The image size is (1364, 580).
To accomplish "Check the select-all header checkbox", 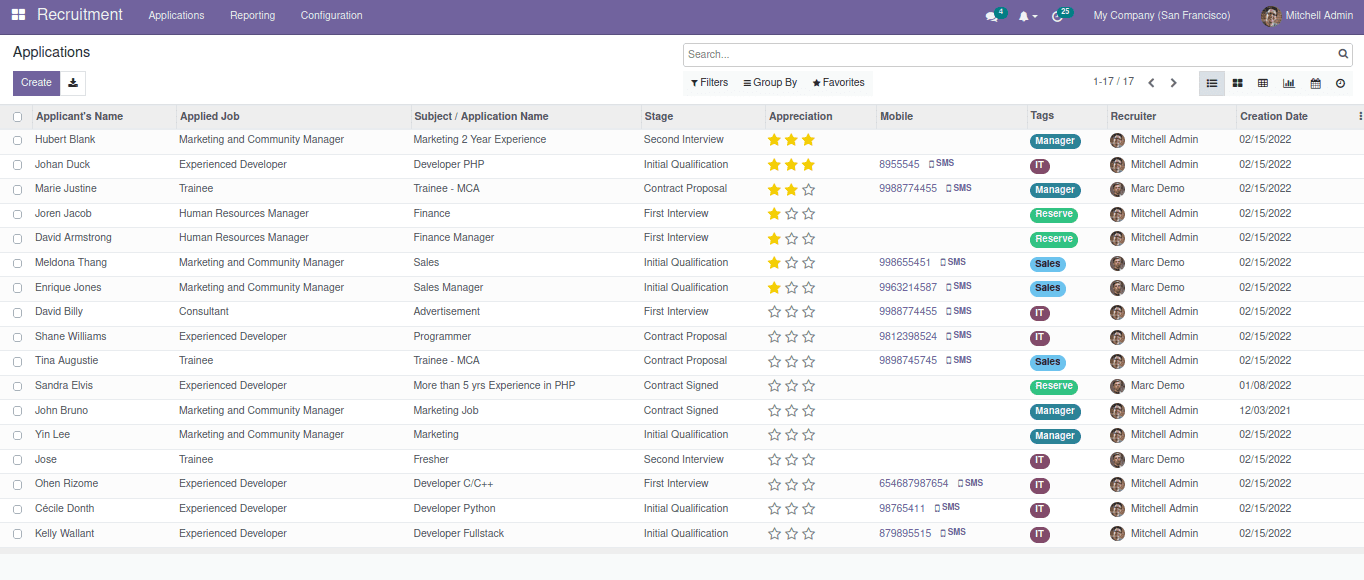I will pyautogui.click(x=17, y=117).
